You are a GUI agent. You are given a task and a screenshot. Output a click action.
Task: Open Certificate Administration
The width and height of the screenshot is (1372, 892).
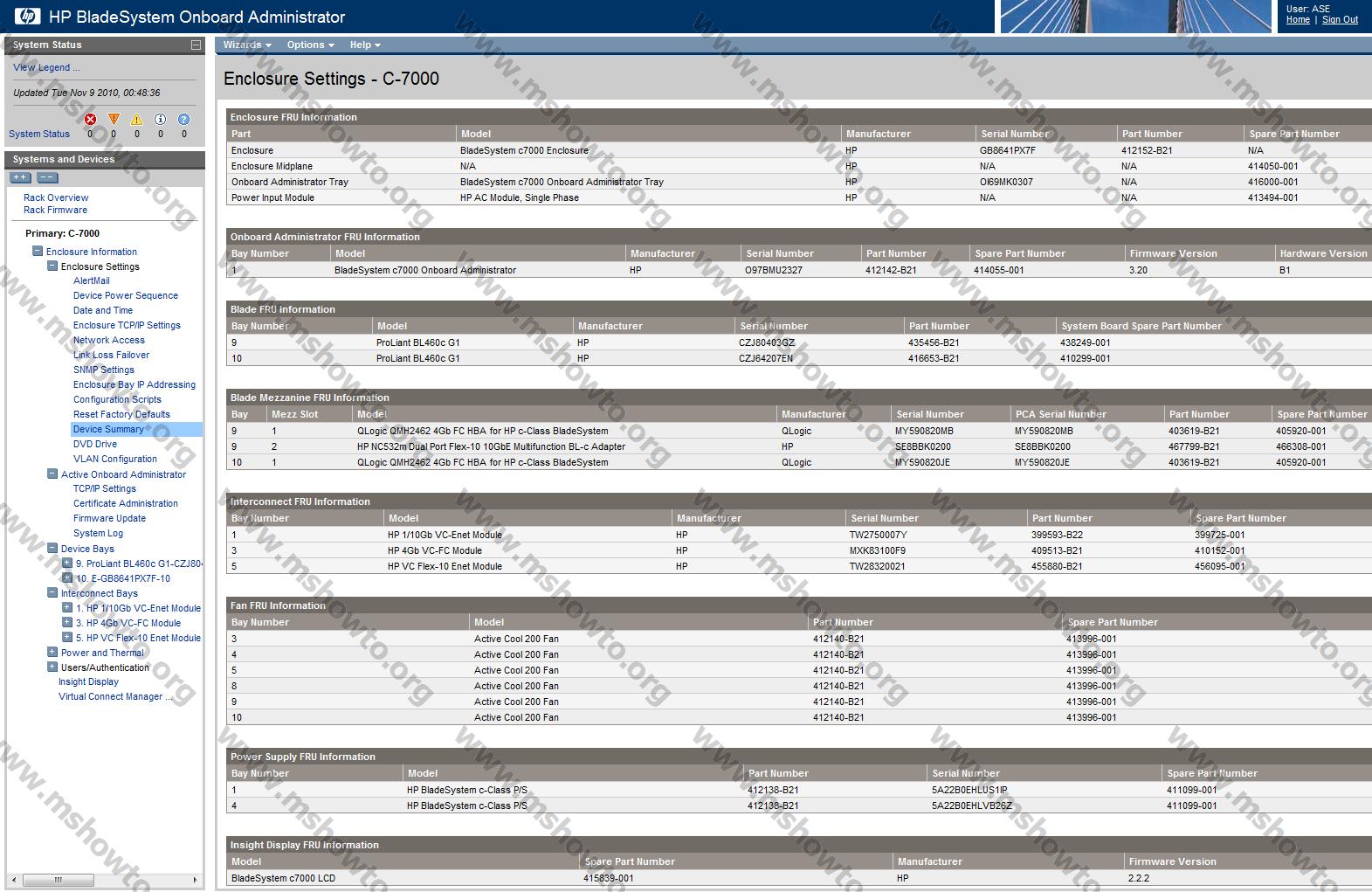coord(126,503)
